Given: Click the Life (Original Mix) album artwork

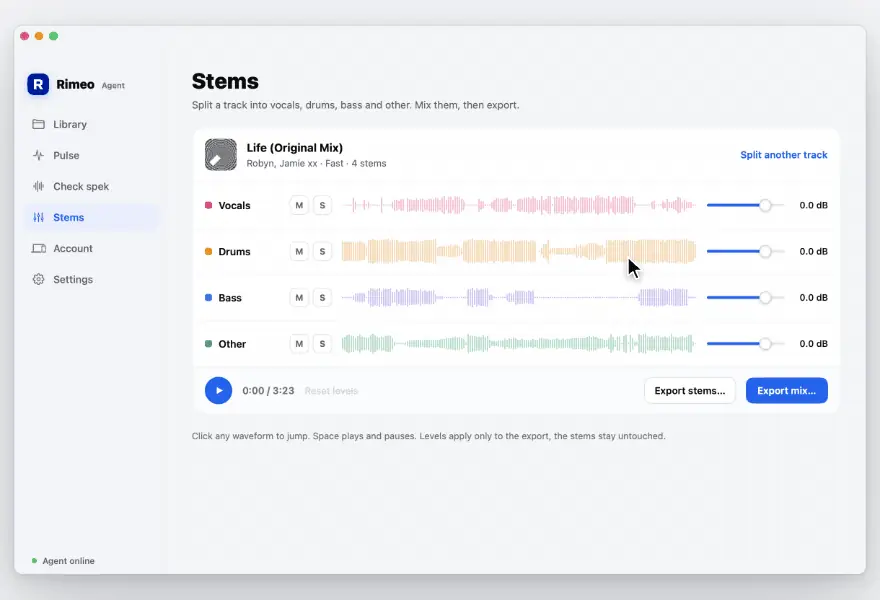Looking at the screenshot, I should pyautogui.click(x=221, y=154).
